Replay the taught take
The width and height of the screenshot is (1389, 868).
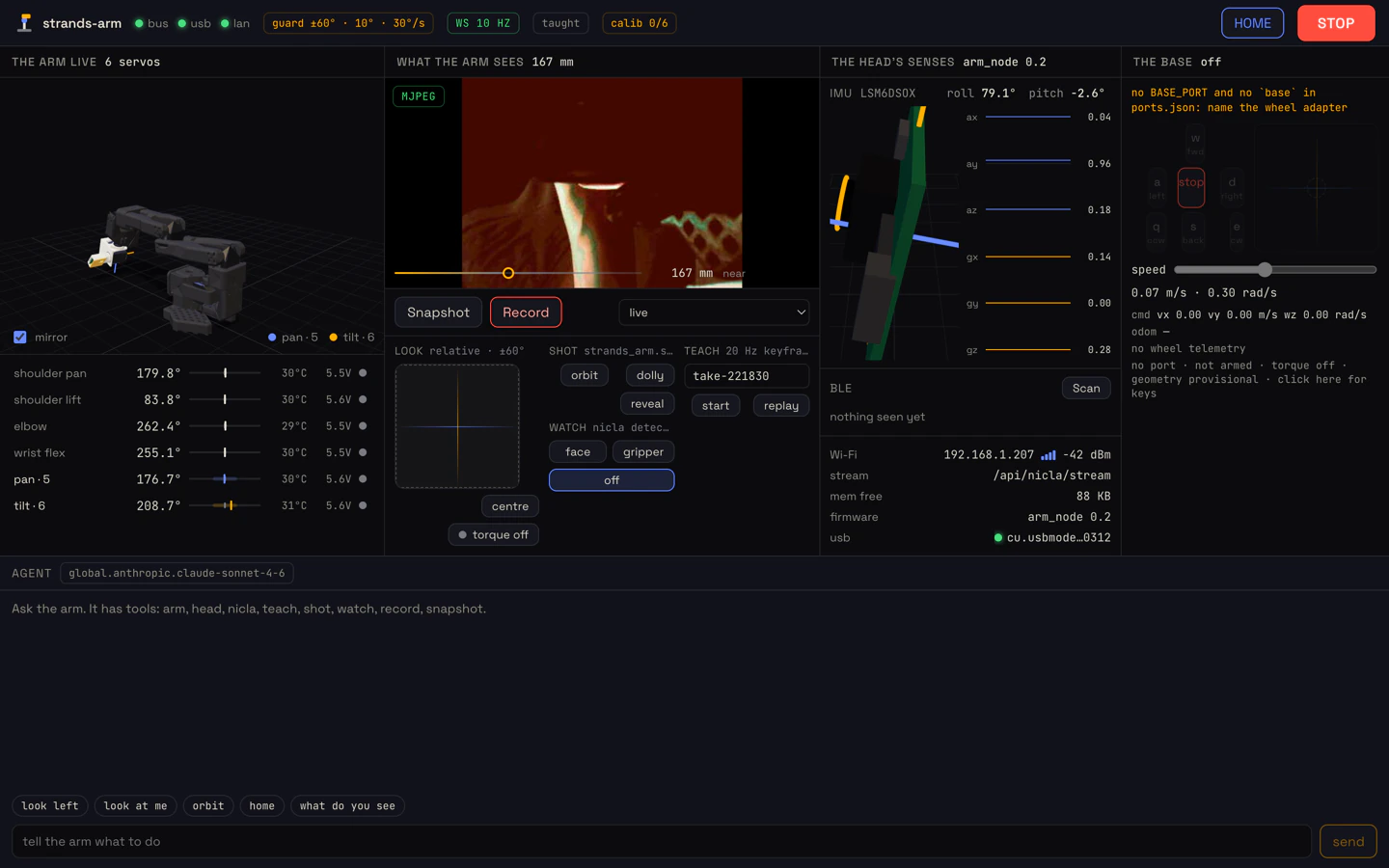[781, 406]
